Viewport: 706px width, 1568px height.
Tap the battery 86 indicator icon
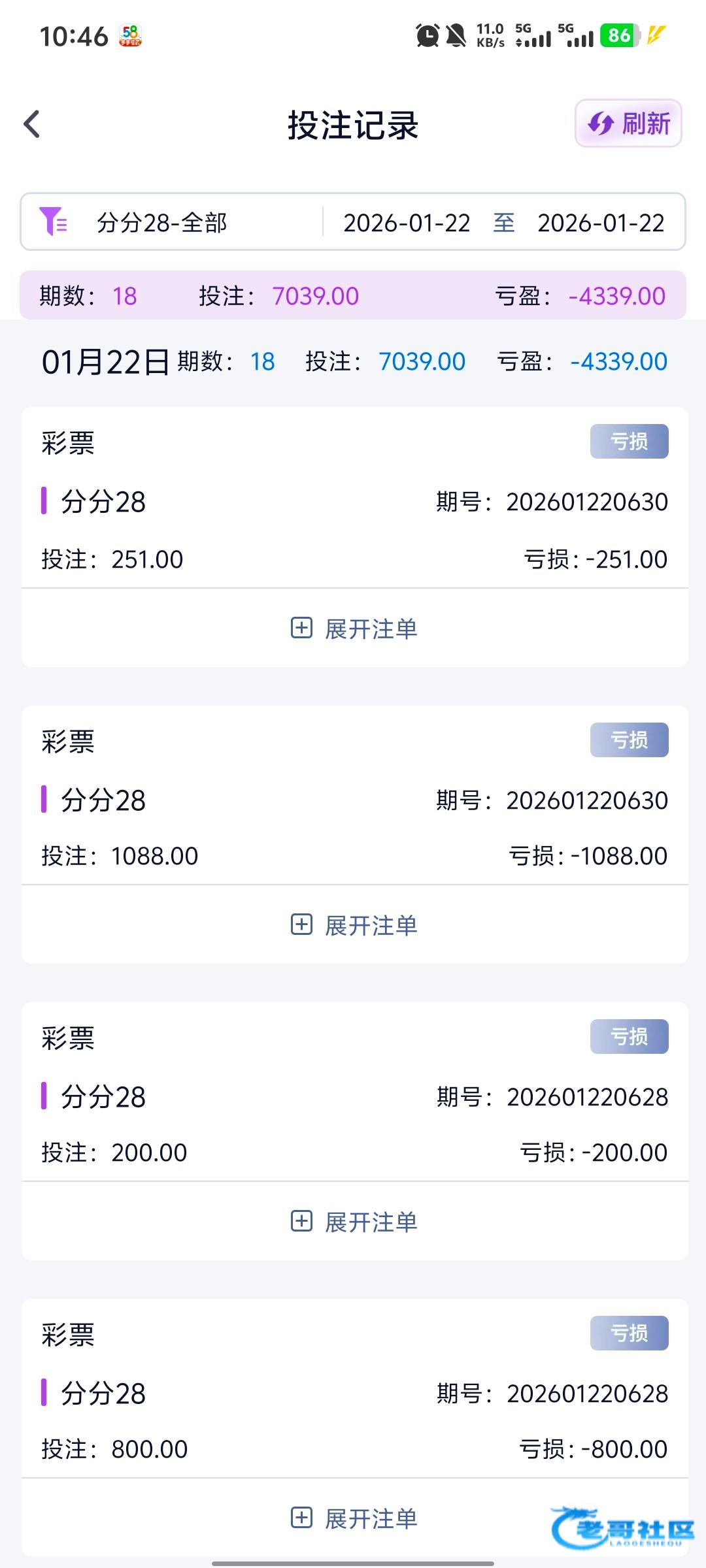(x=620, y=35)
